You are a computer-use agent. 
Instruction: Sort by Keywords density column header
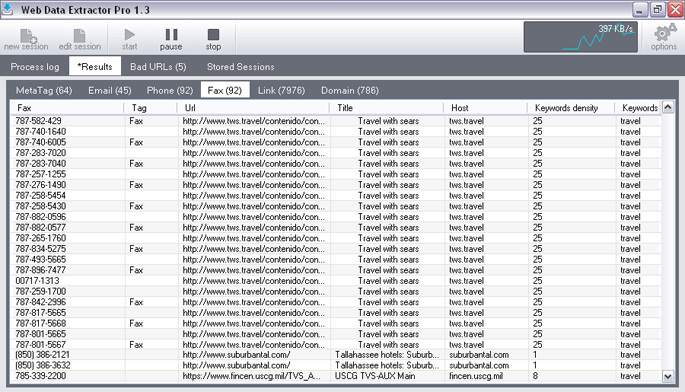(x=571, y=108)
